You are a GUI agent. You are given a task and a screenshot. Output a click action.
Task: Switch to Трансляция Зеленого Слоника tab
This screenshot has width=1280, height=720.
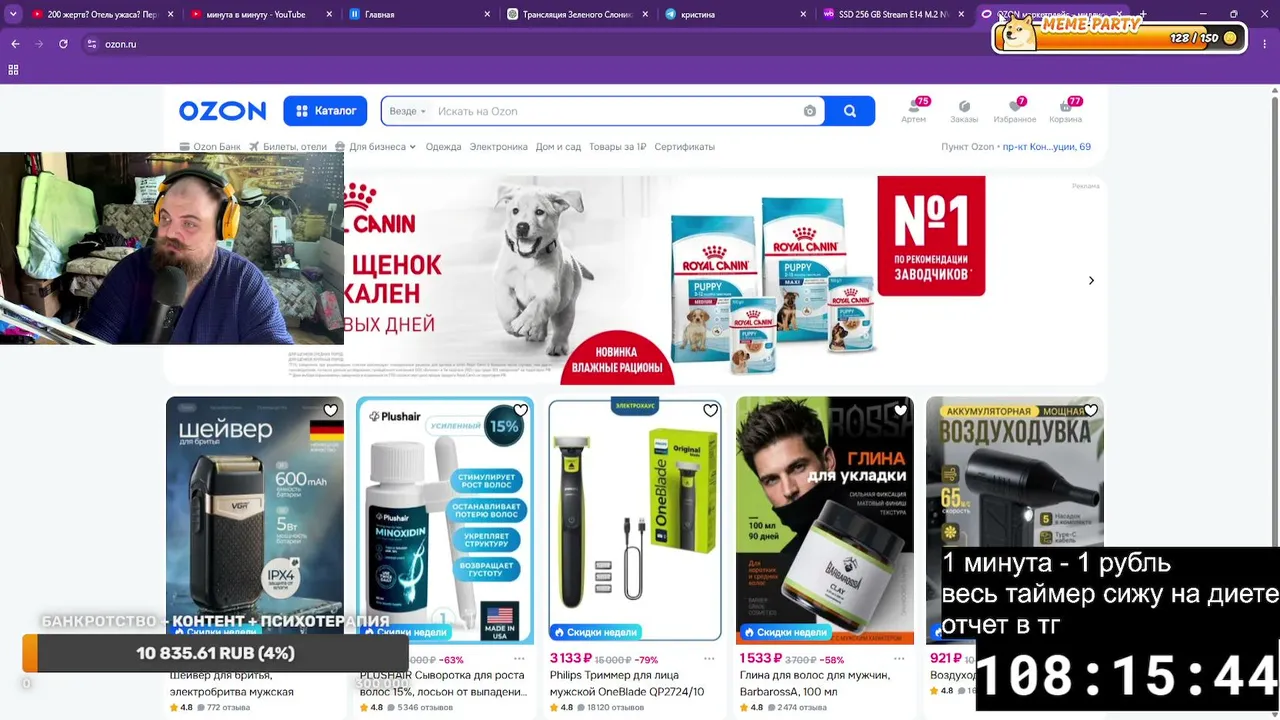(x=578, y=14)
